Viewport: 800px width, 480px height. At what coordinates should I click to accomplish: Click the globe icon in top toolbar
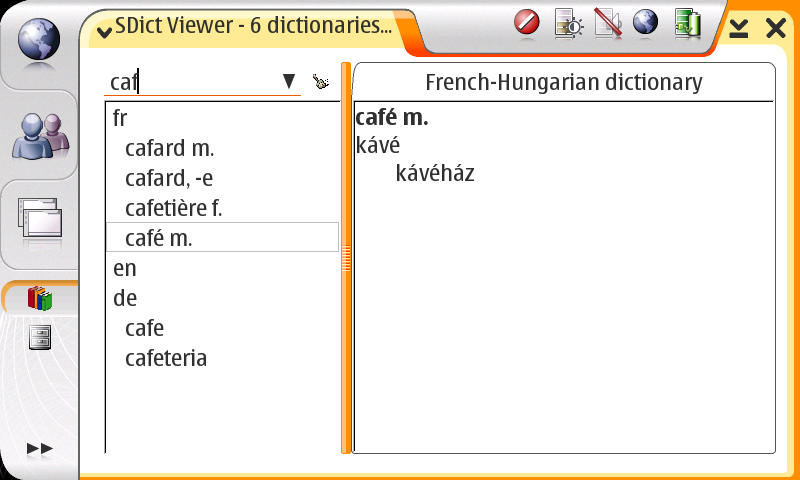[646, 22]
